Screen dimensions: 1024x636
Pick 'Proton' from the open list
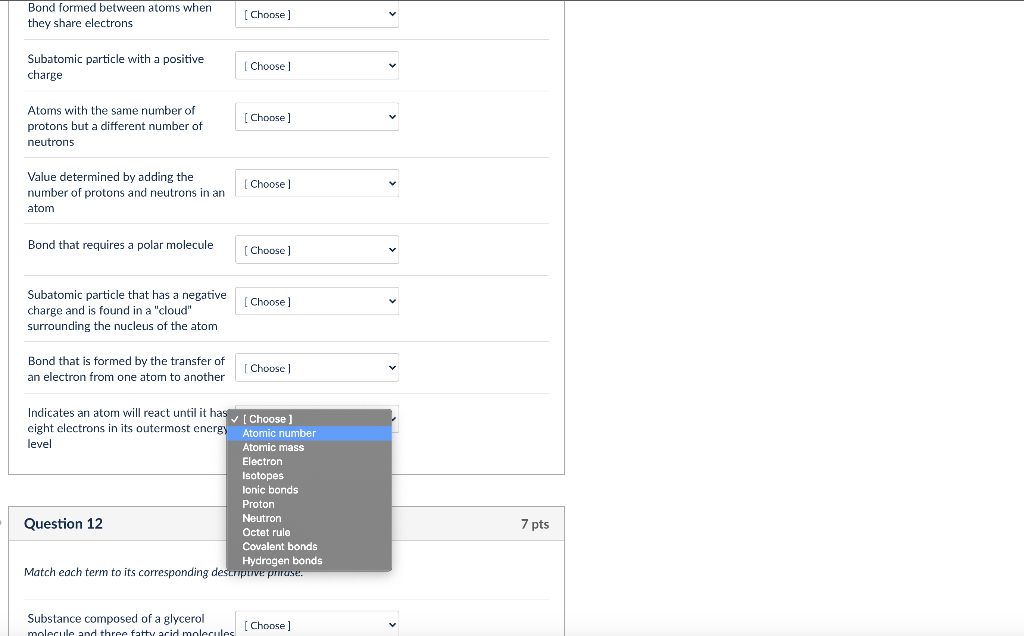pyautogui.click(x=309, y=504)
